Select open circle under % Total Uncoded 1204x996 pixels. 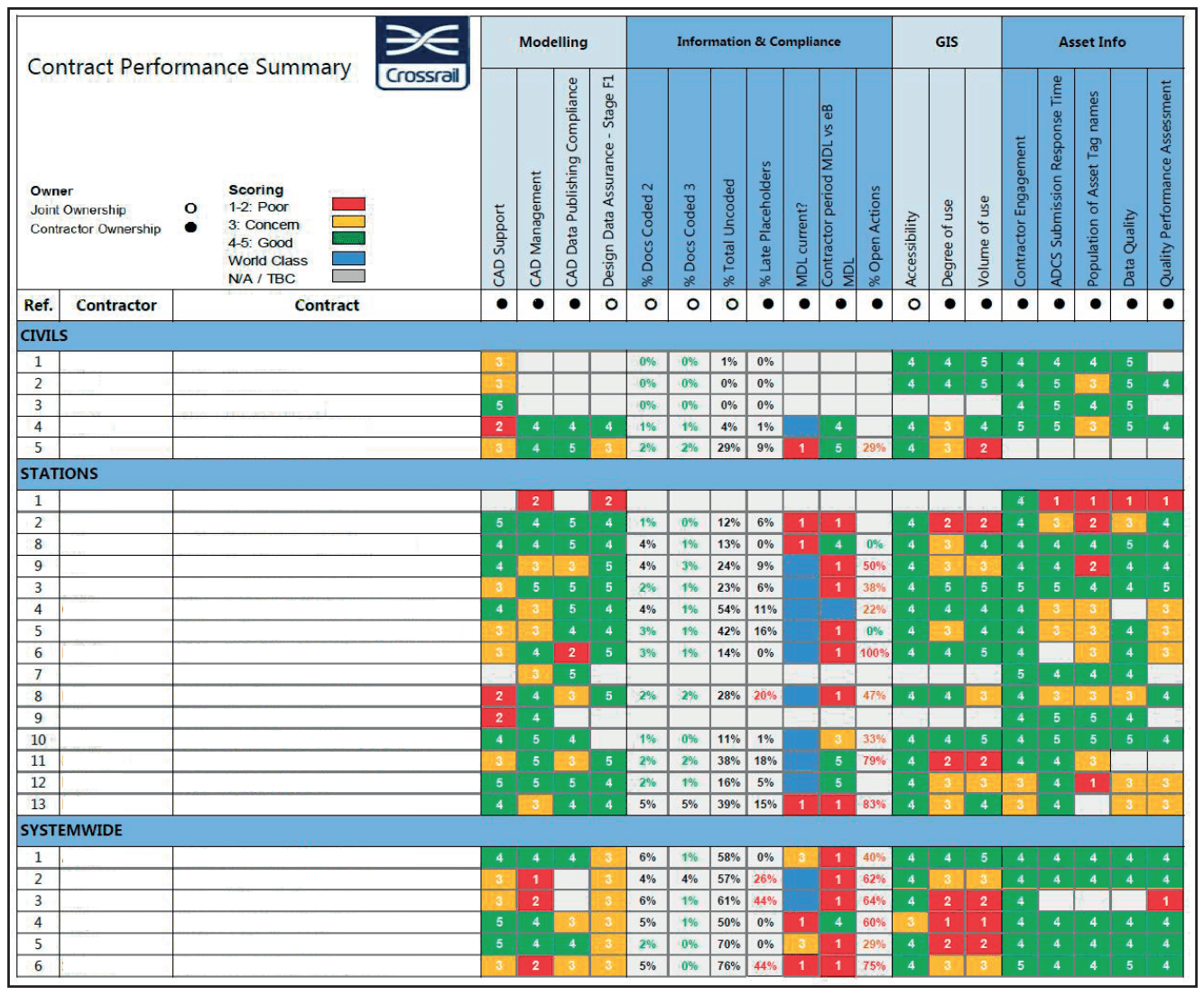click(x=731, y=304)
